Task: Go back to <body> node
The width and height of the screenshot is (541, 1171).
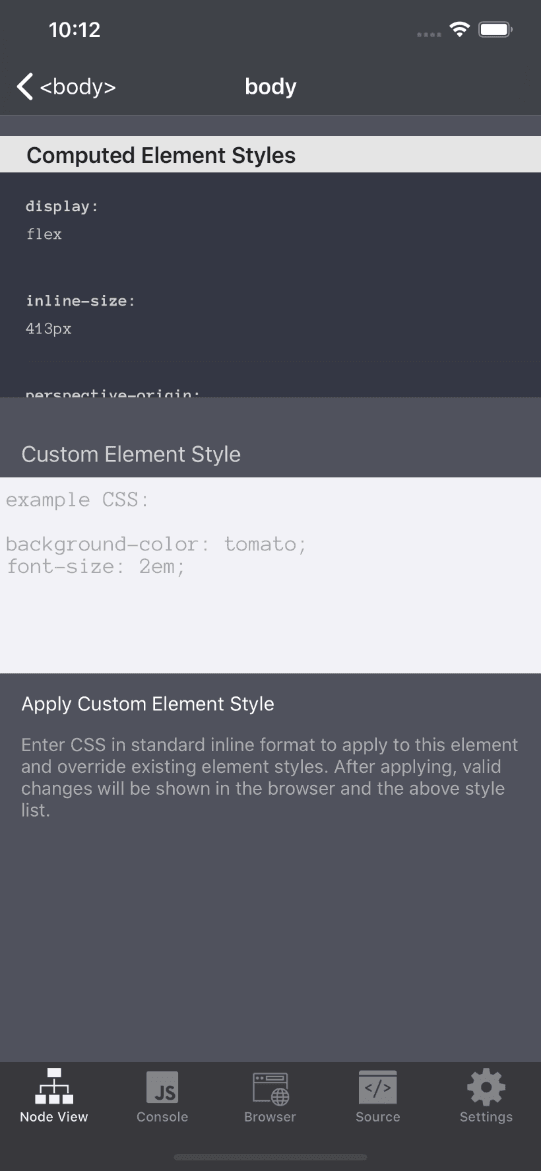Action: 78,87
